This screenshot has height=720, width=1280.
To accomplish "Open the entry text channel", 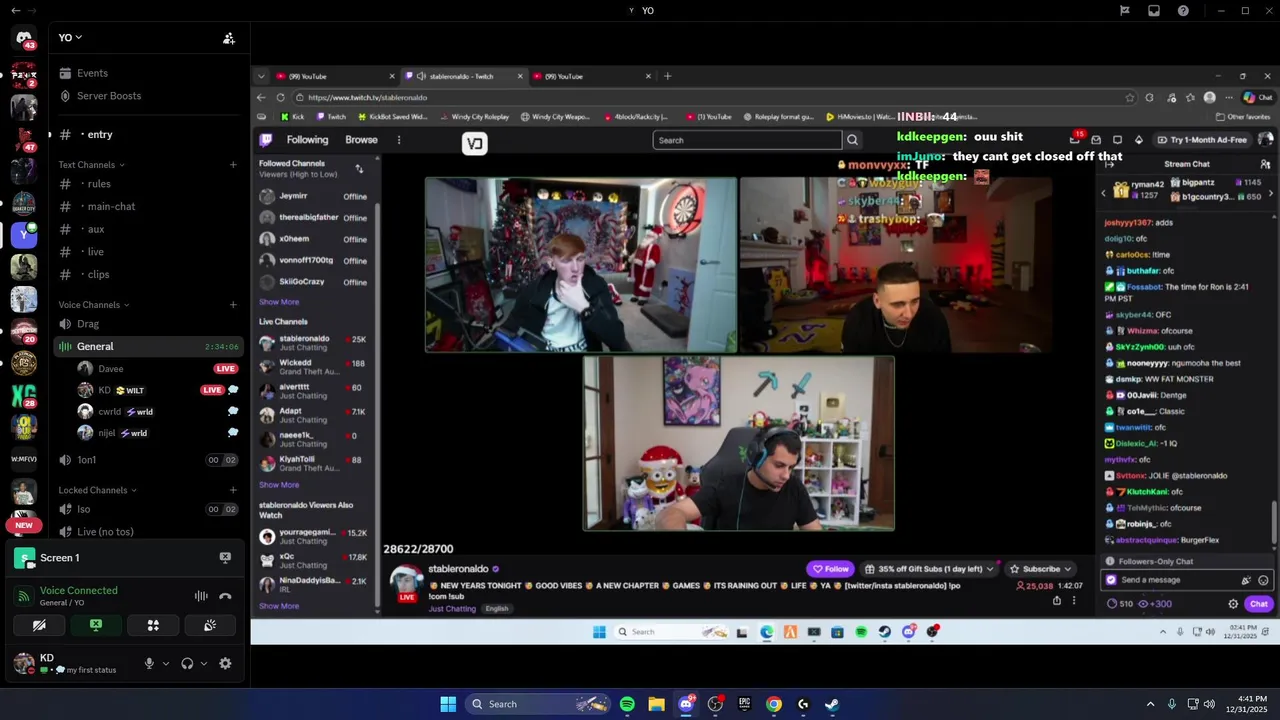I will click(148, 134).
